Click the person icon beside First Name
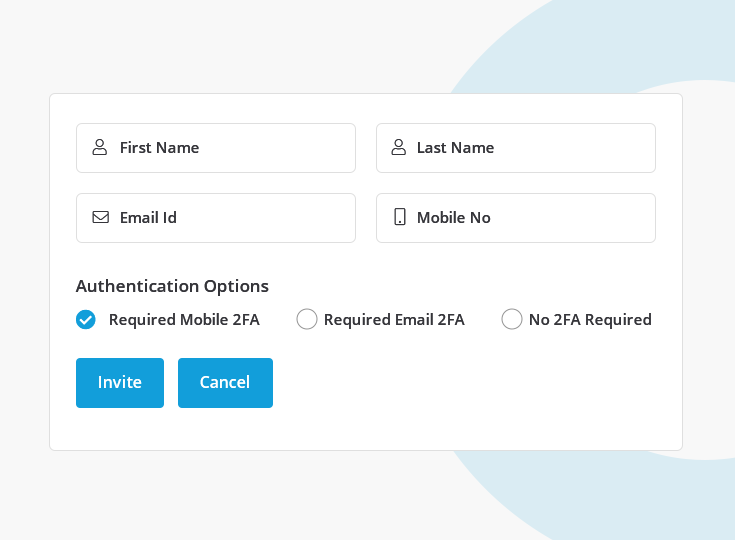The height and width of the screenshot is (540, 735). 99,148
